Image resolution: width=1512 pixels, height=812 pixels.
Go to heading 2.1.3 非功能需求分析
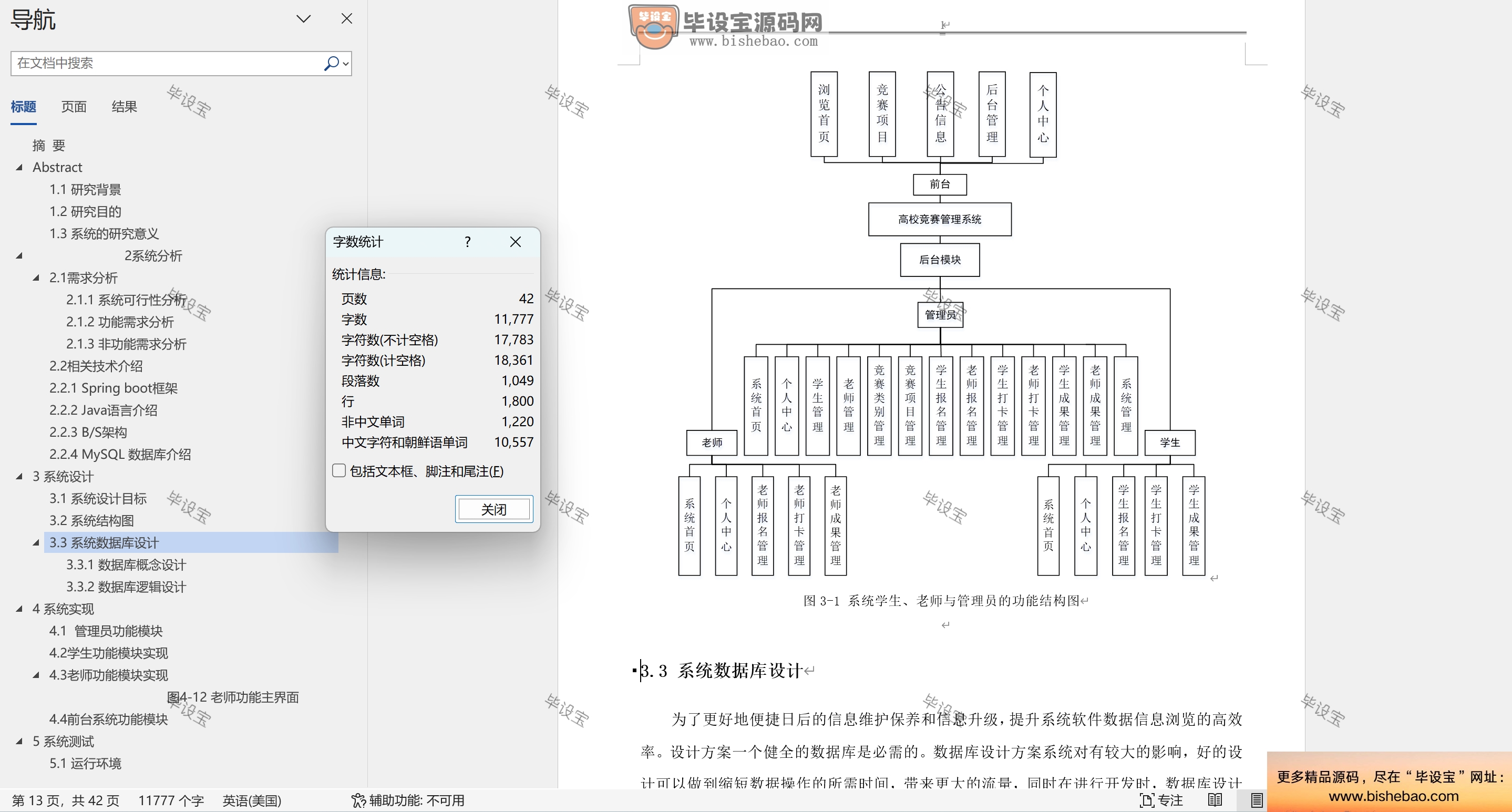[126, 344]
